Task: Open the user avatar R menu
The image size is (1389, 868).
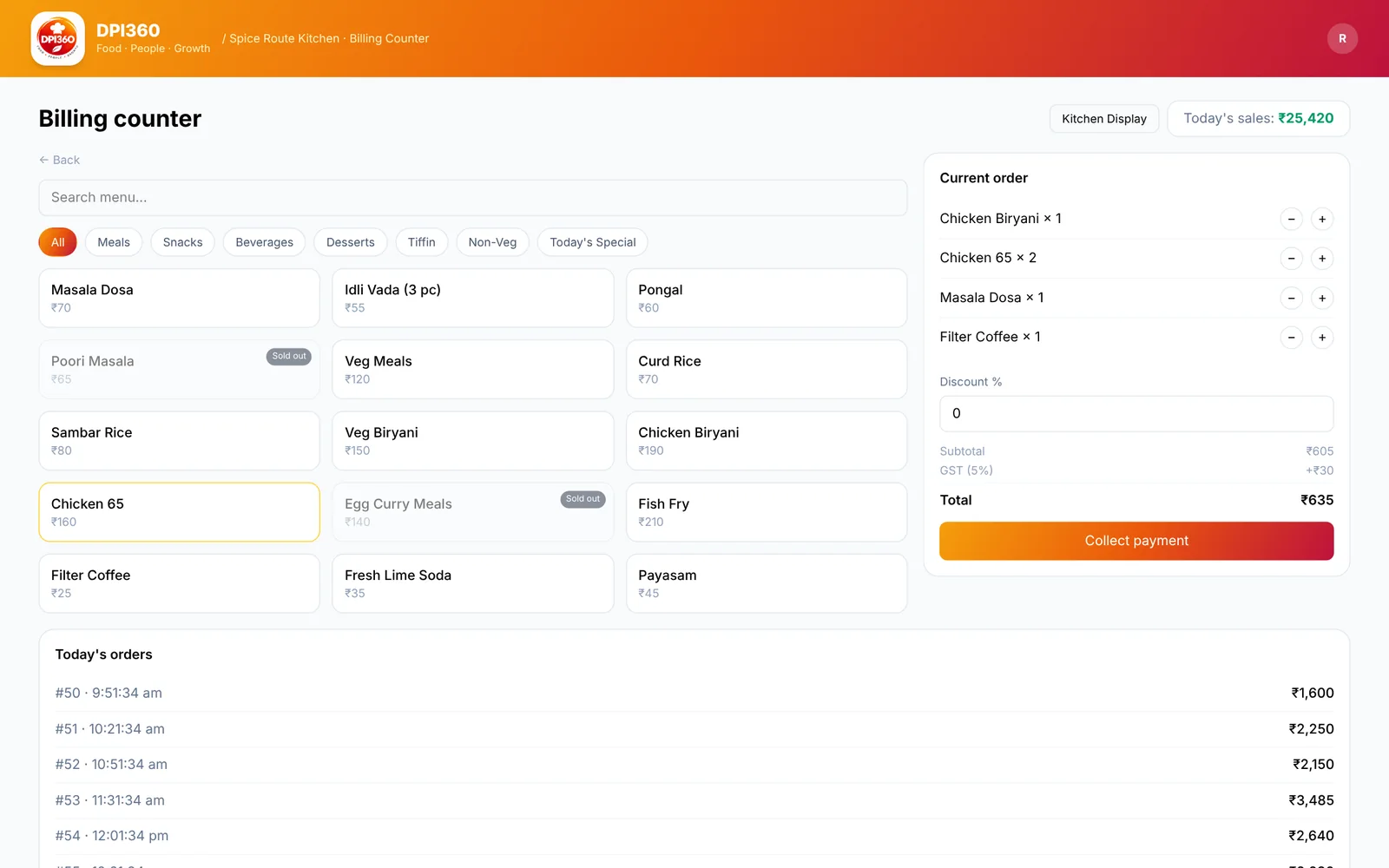Action: pos(1342,38)
